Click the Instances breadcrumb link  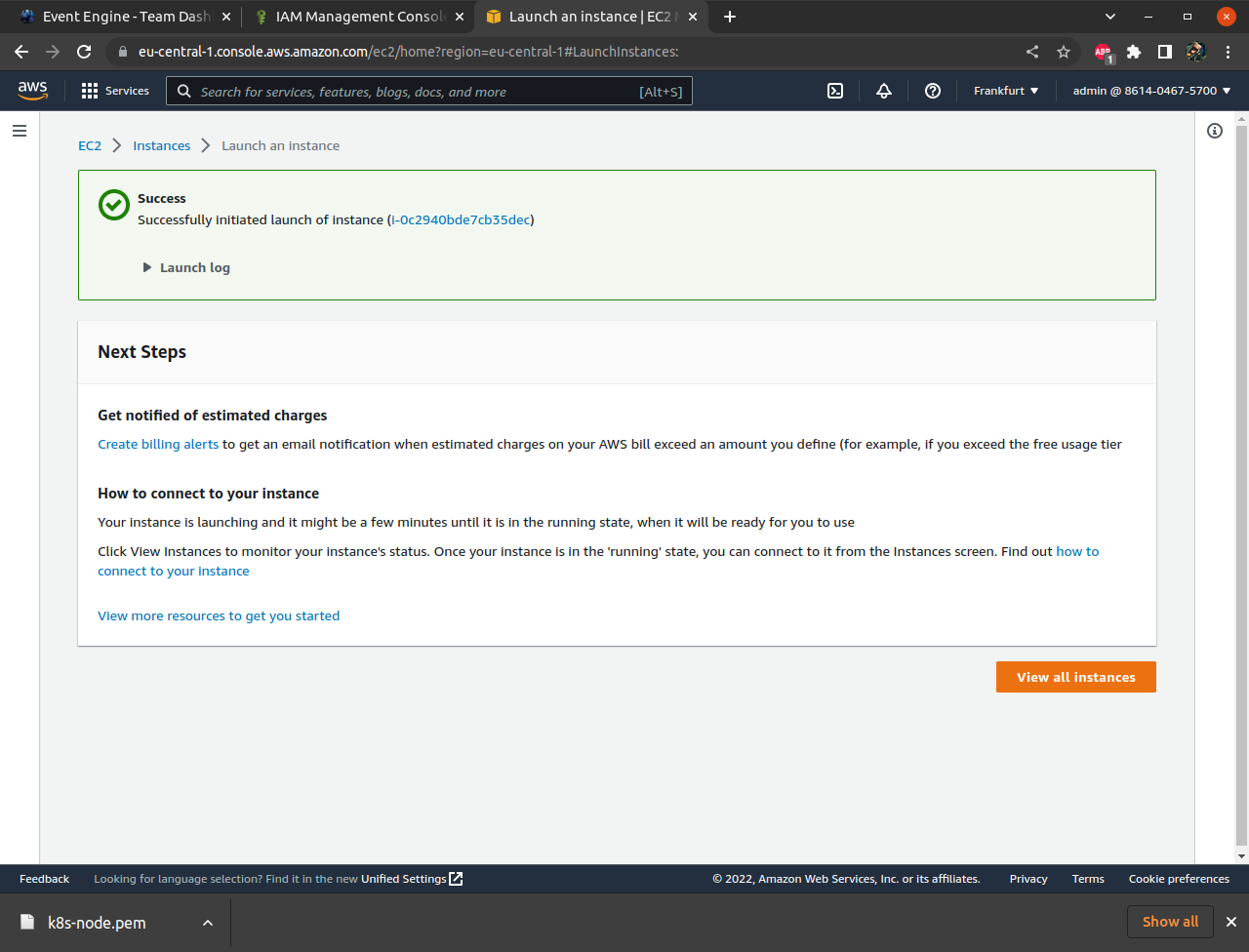coord(162,145)
